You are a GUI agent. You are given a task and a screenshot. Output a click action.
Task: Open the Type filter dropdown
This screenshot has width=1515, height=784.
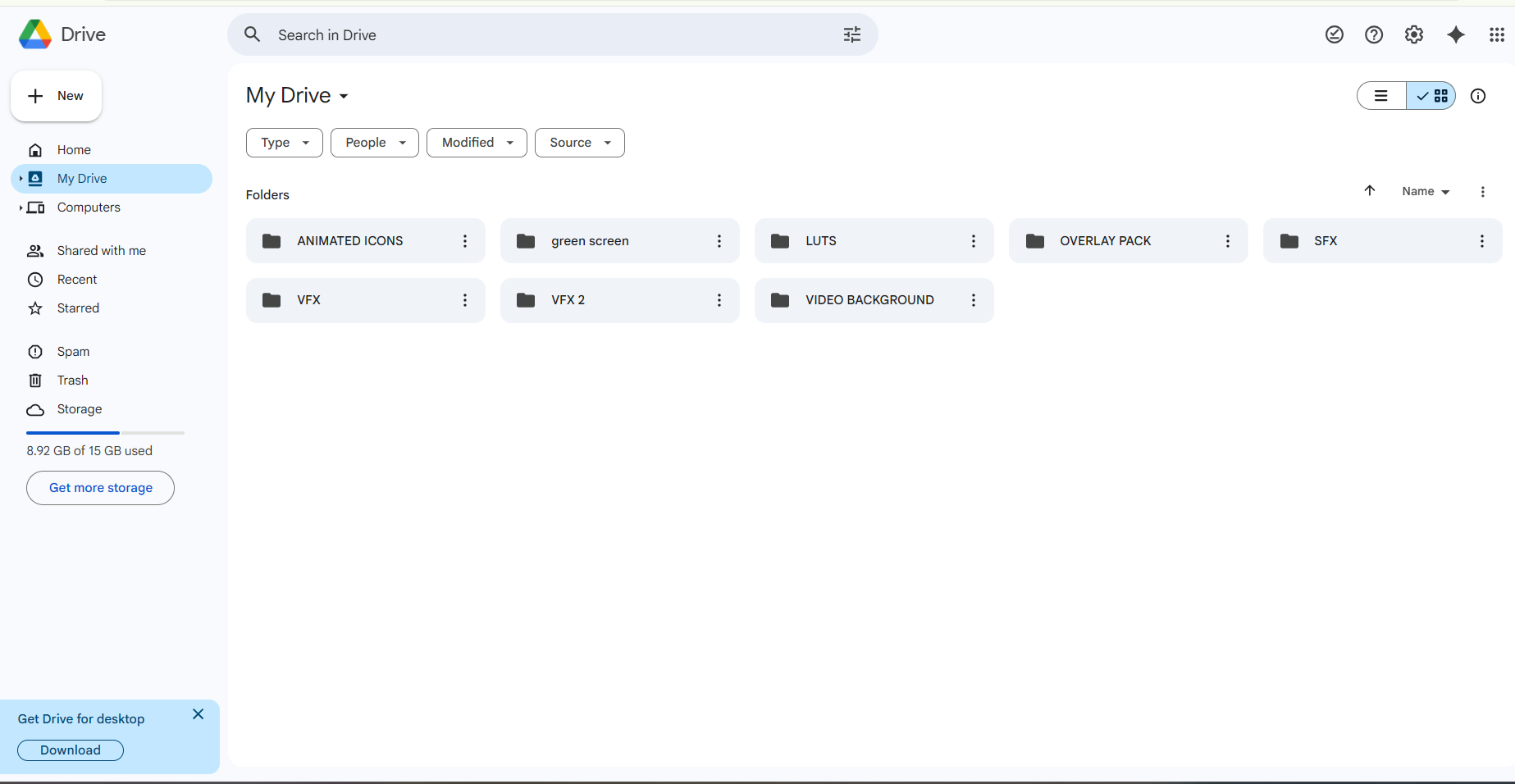tap(285, 143)
